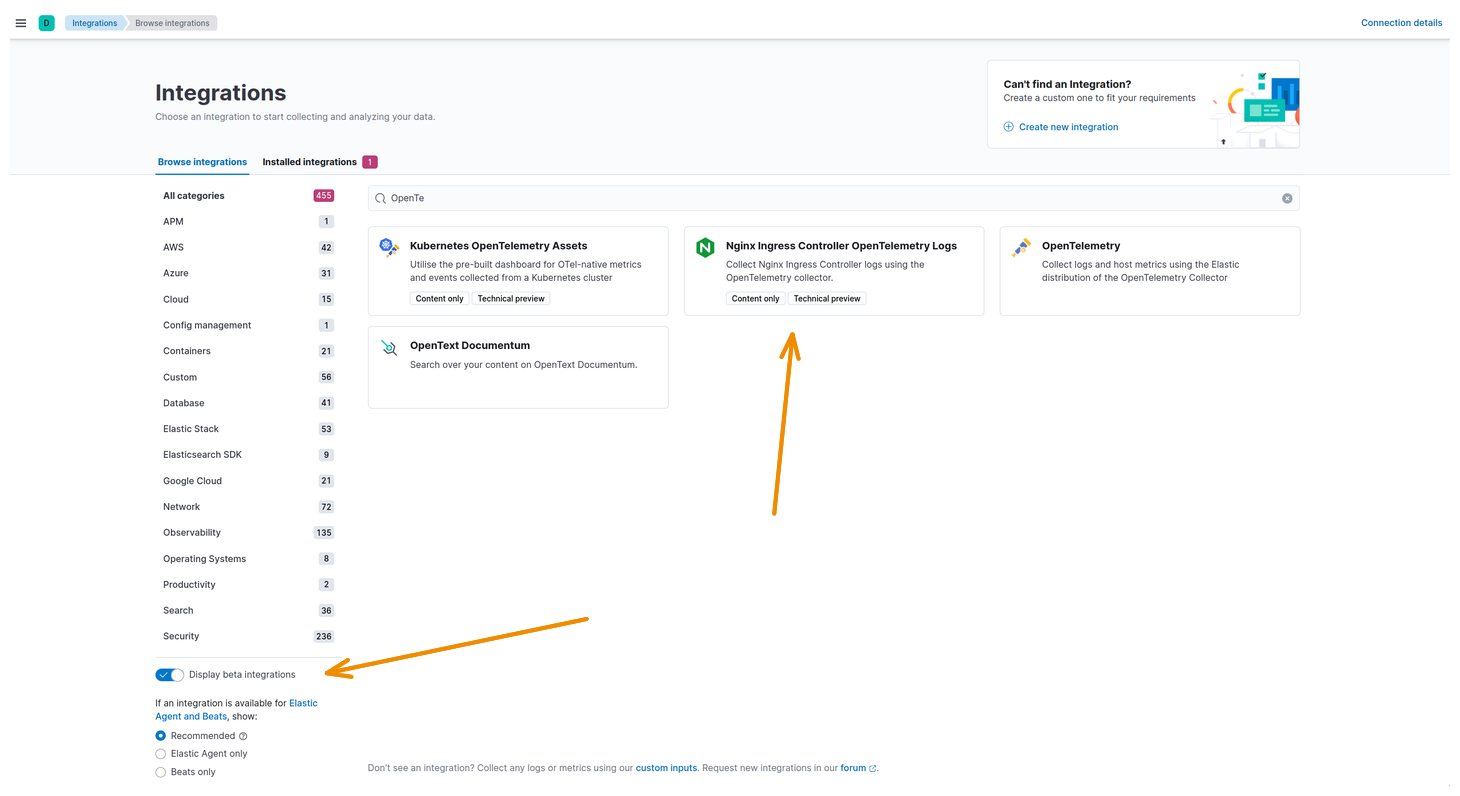Click the OpenTelemetry telescope icon
The image size is (1460, 796).
point(1021,248)
